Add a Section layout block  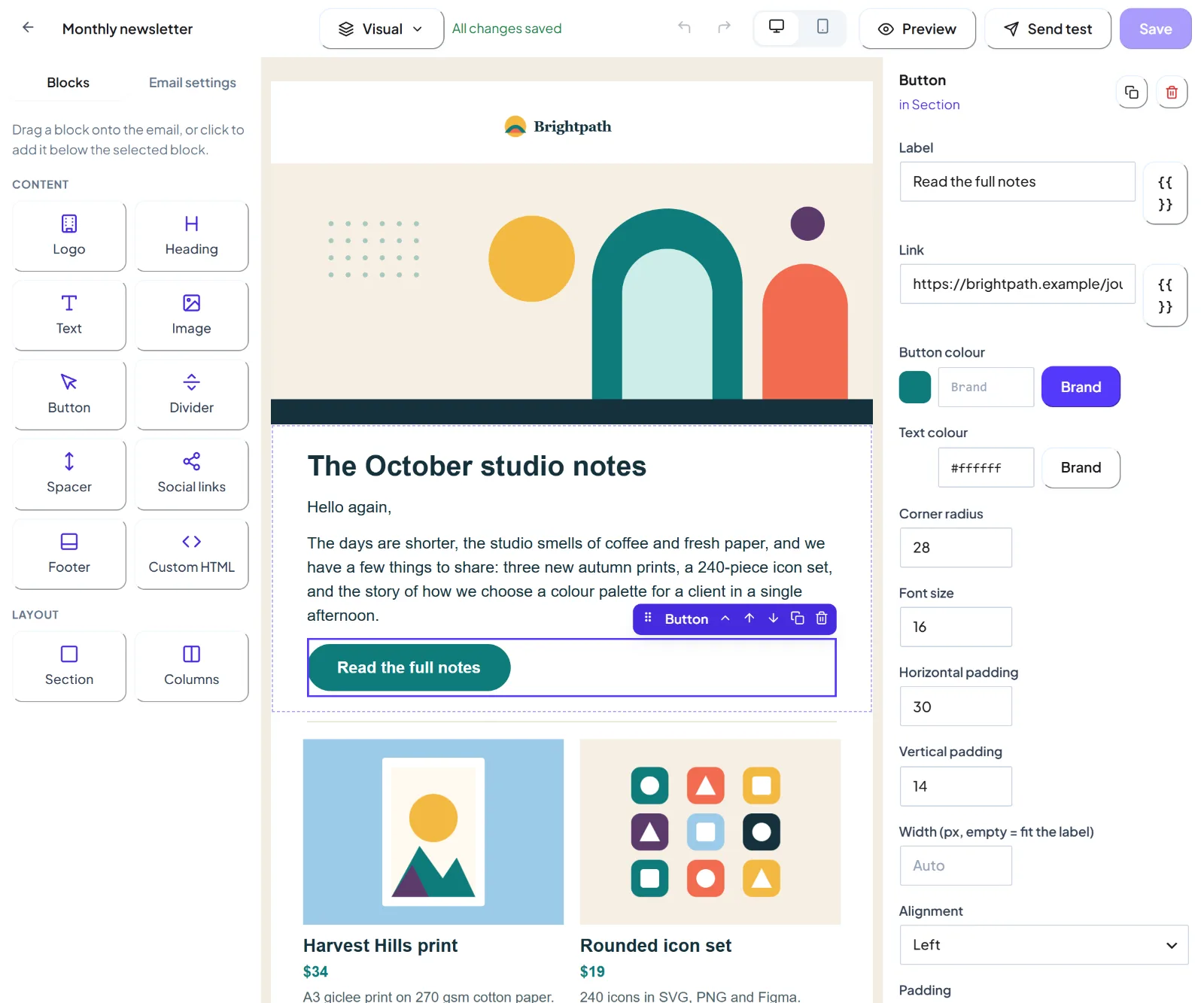[69, 667]
